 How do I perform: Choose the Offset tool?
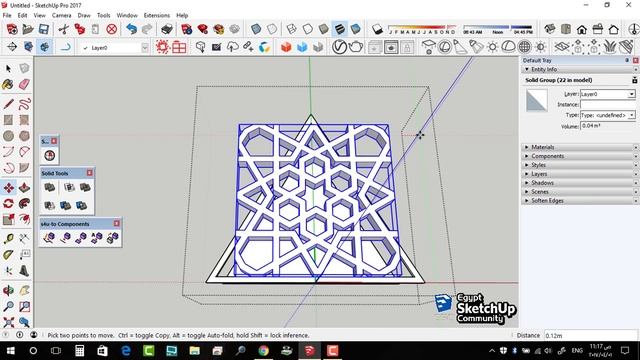24,220
